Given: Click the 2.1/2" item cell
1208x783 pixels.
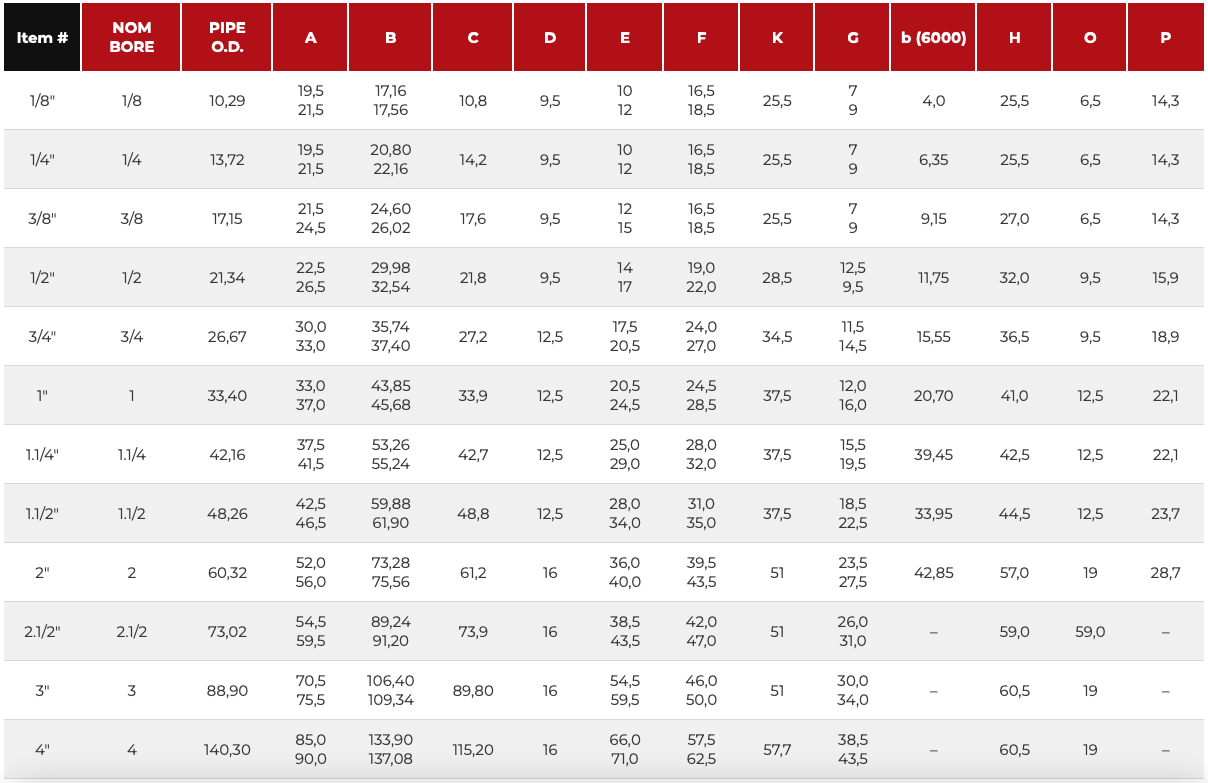Looking at the screenshot, I should 42,632.
